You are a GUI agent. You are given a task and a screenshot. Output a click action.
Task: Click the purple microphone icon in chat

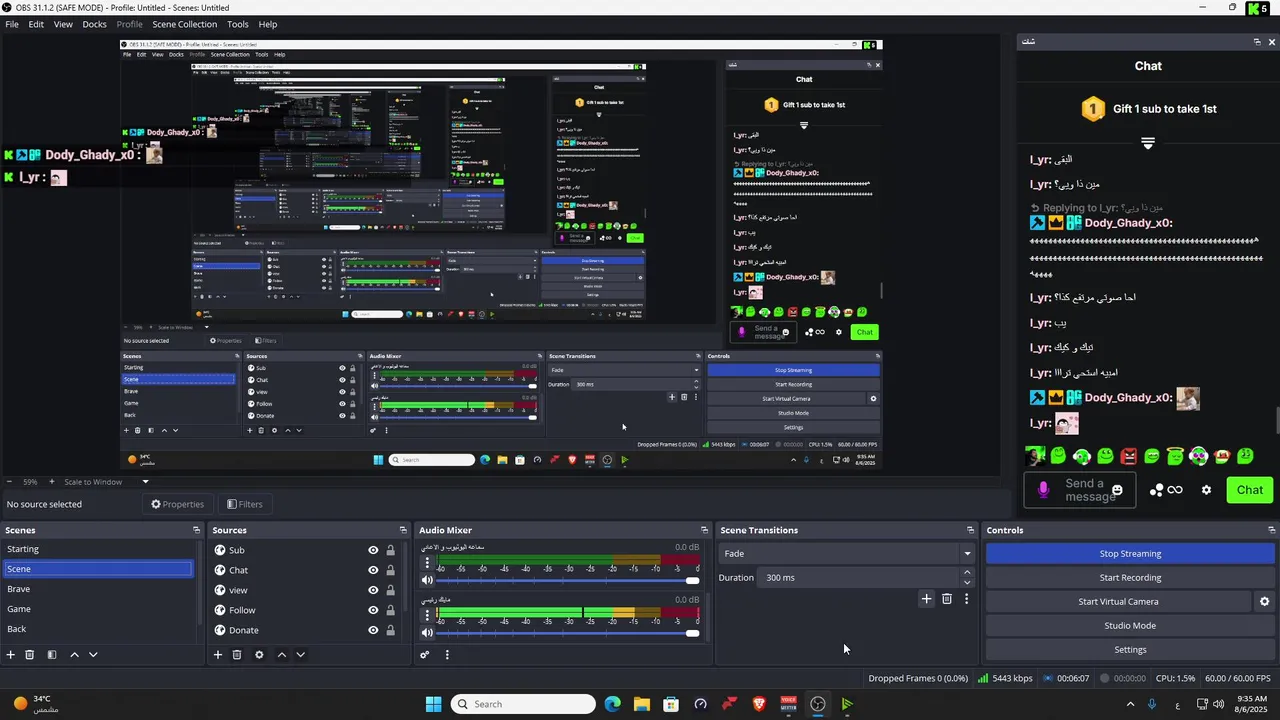click(x=1043, y=490)
